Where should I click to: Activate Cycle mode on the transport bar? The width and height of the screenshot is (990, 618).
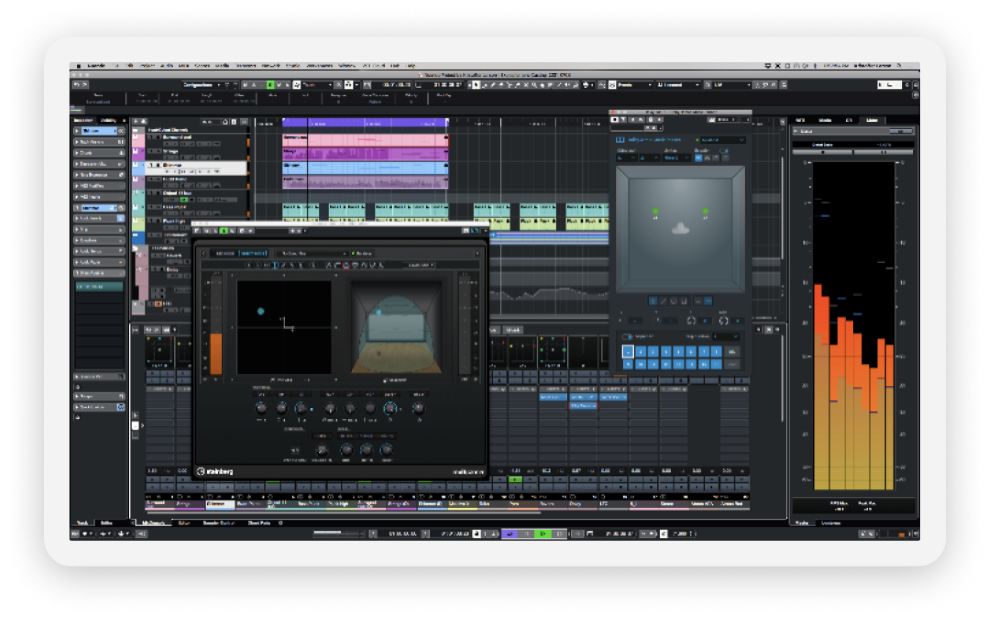pos(509,536)
